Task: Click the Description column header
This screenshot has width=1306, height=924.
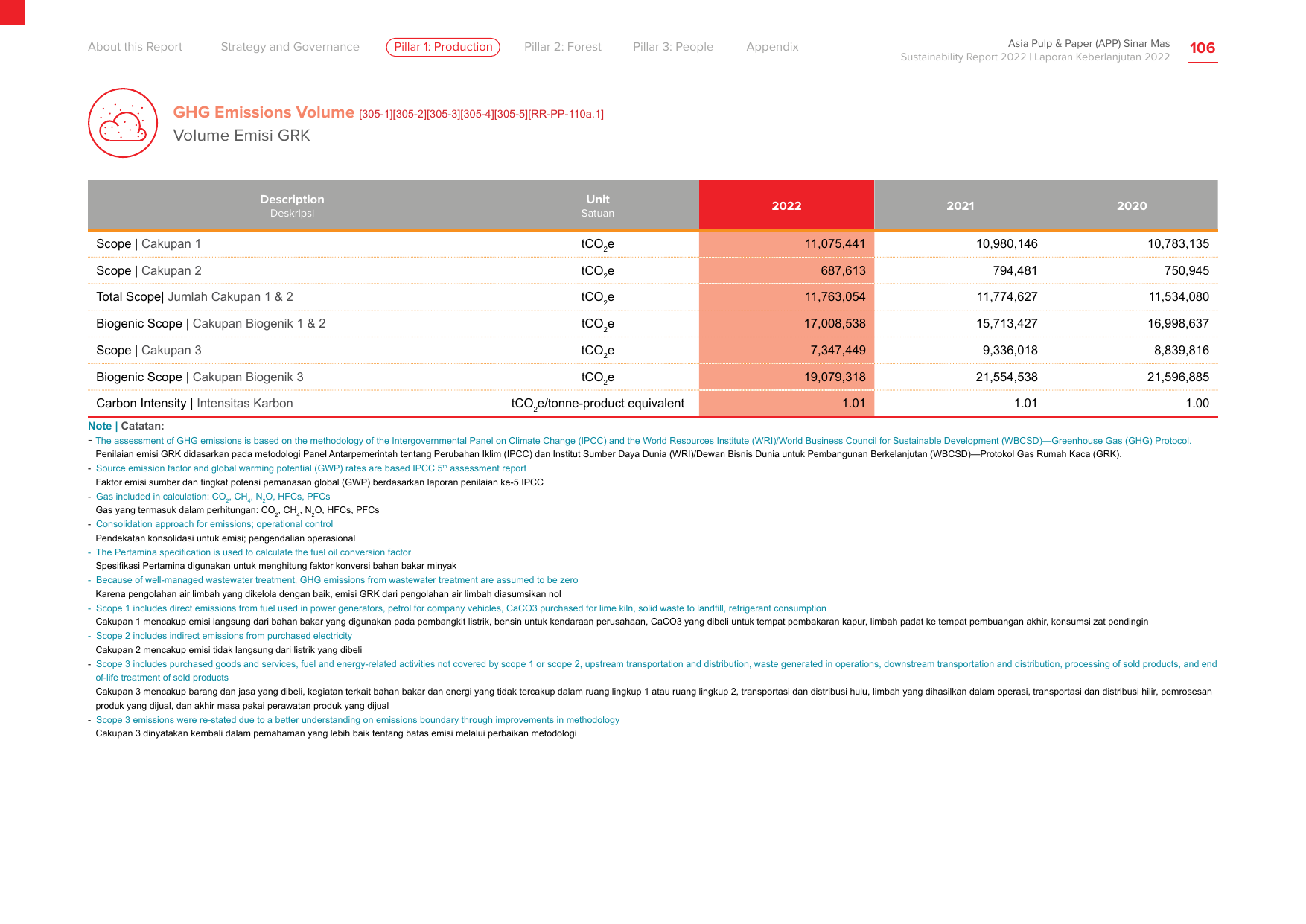Action: (x=292, y=205)
